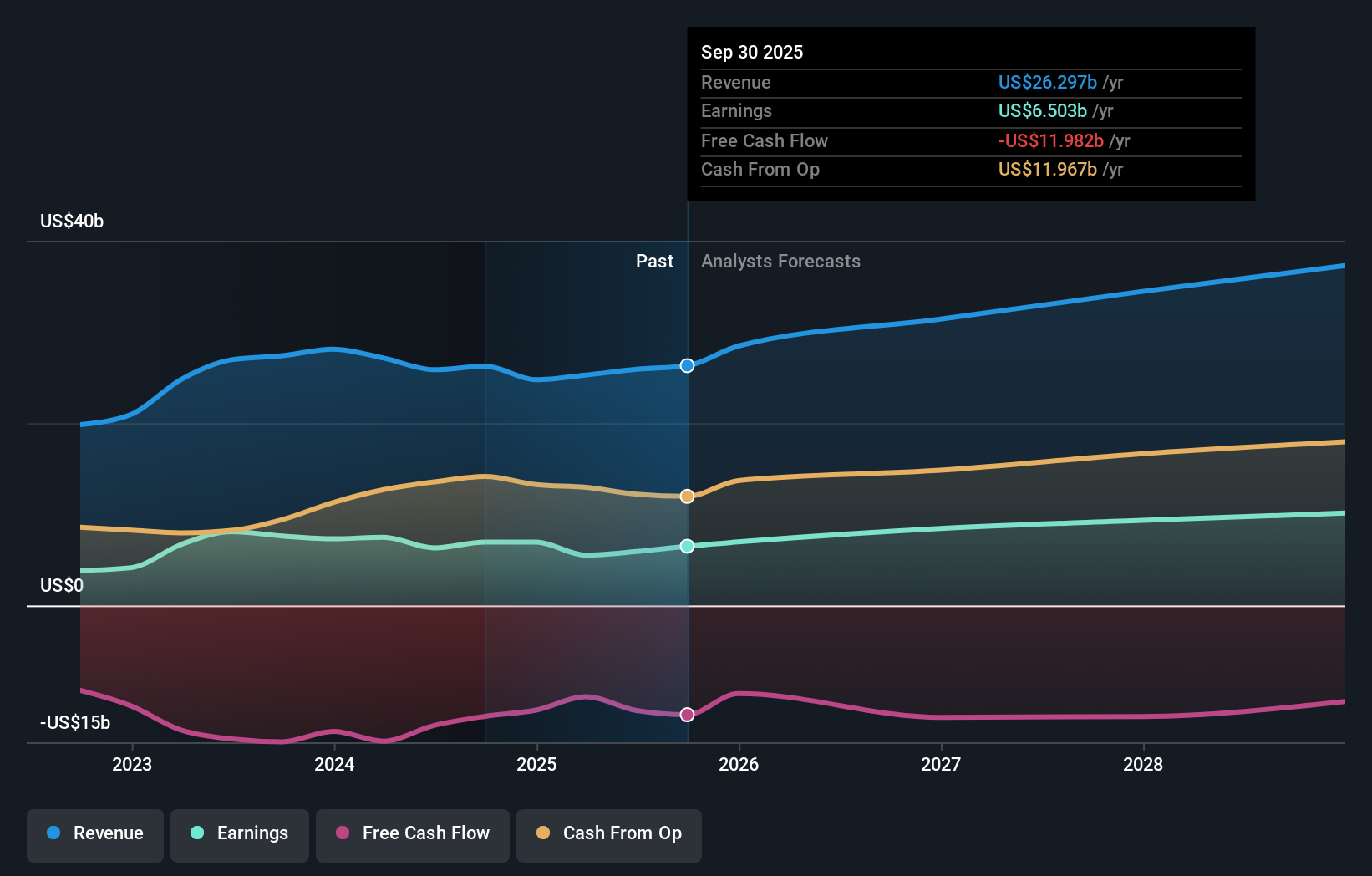Select the Cash From Op data point marker
The image size is (1372, 876).
pyautogui.click(x=687, y=497)
